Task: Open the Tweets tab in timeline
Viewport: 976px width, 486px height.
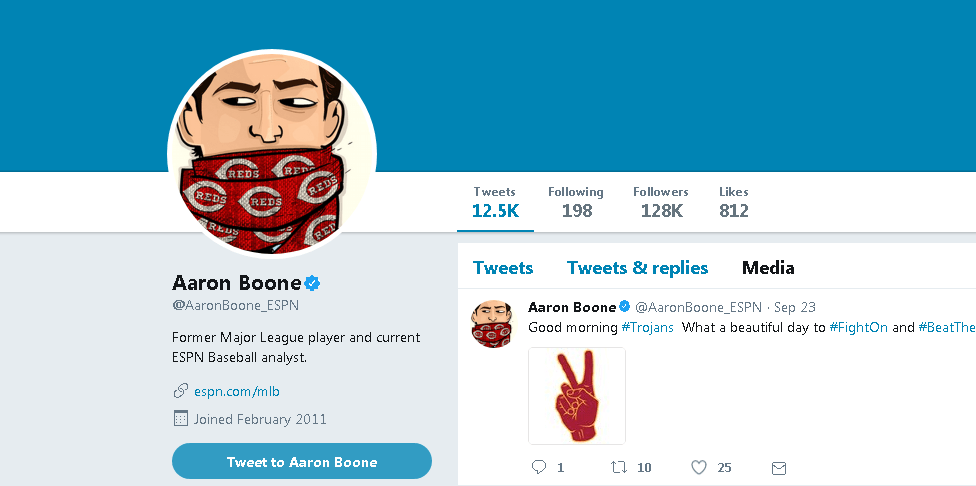Action: coord(503,268)
